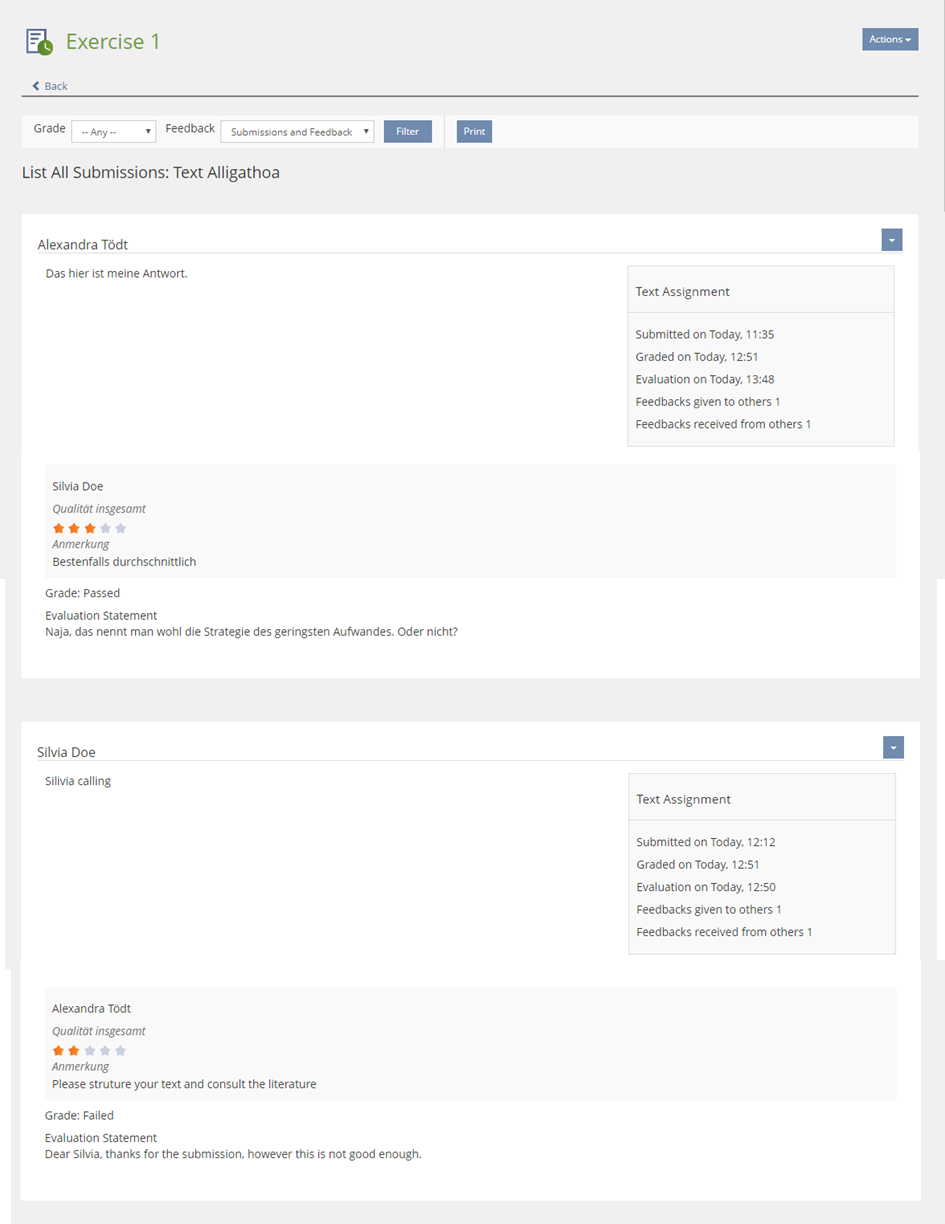Click fifth star in Silvia Doe's rating
Screen dimensions: 945x1224
121,528
